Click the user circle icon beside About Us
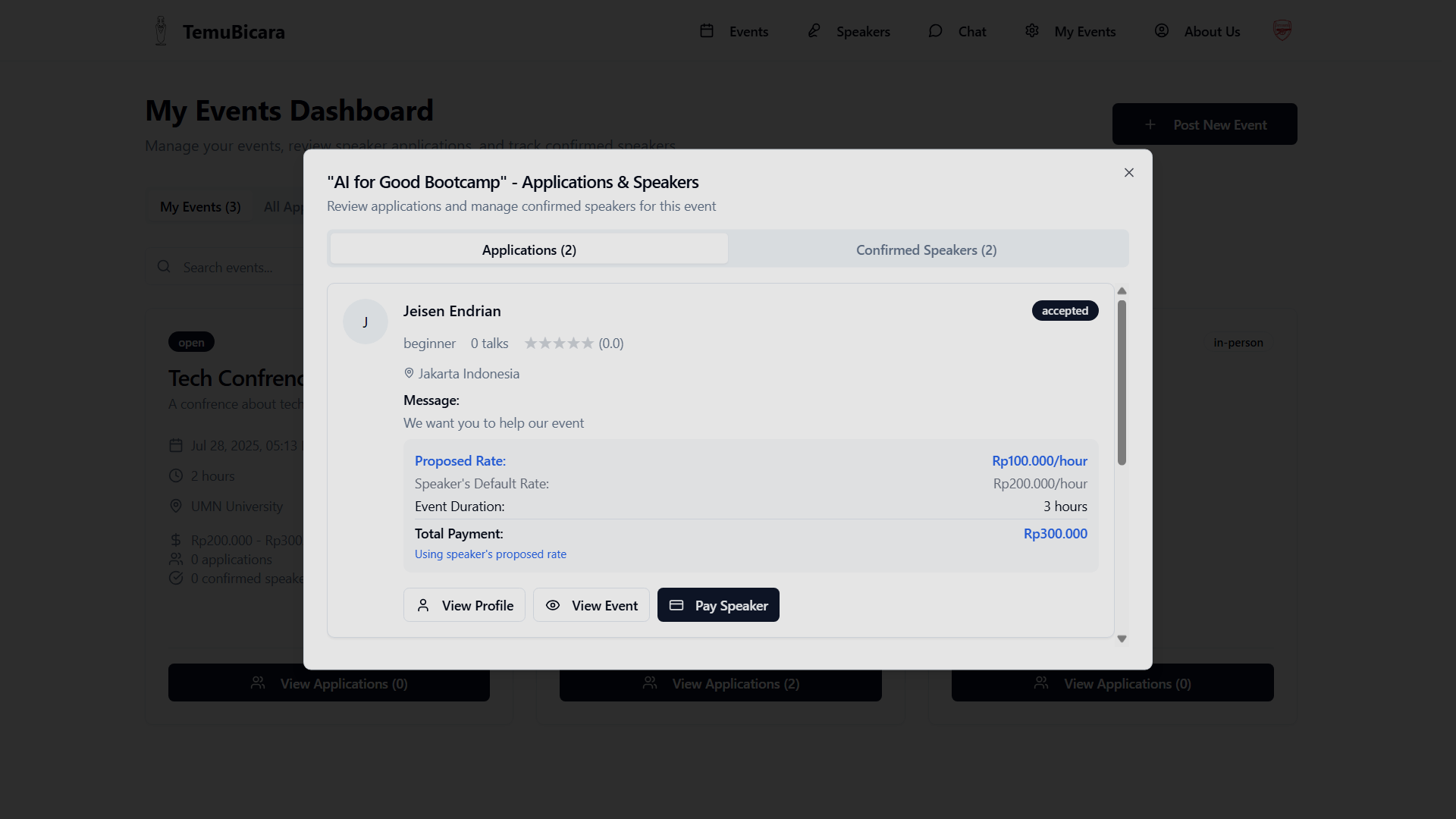 point(1162,31)
